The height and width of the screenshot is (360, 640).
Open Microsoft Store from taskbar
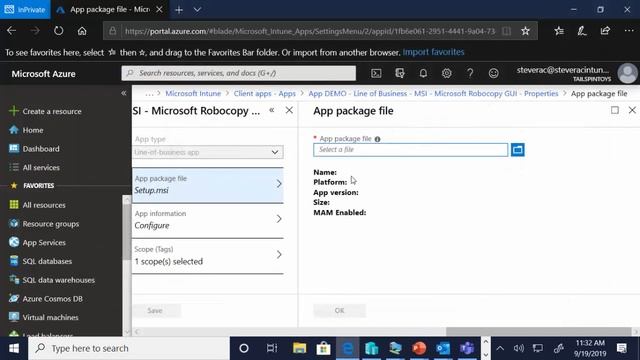(323, 348)
